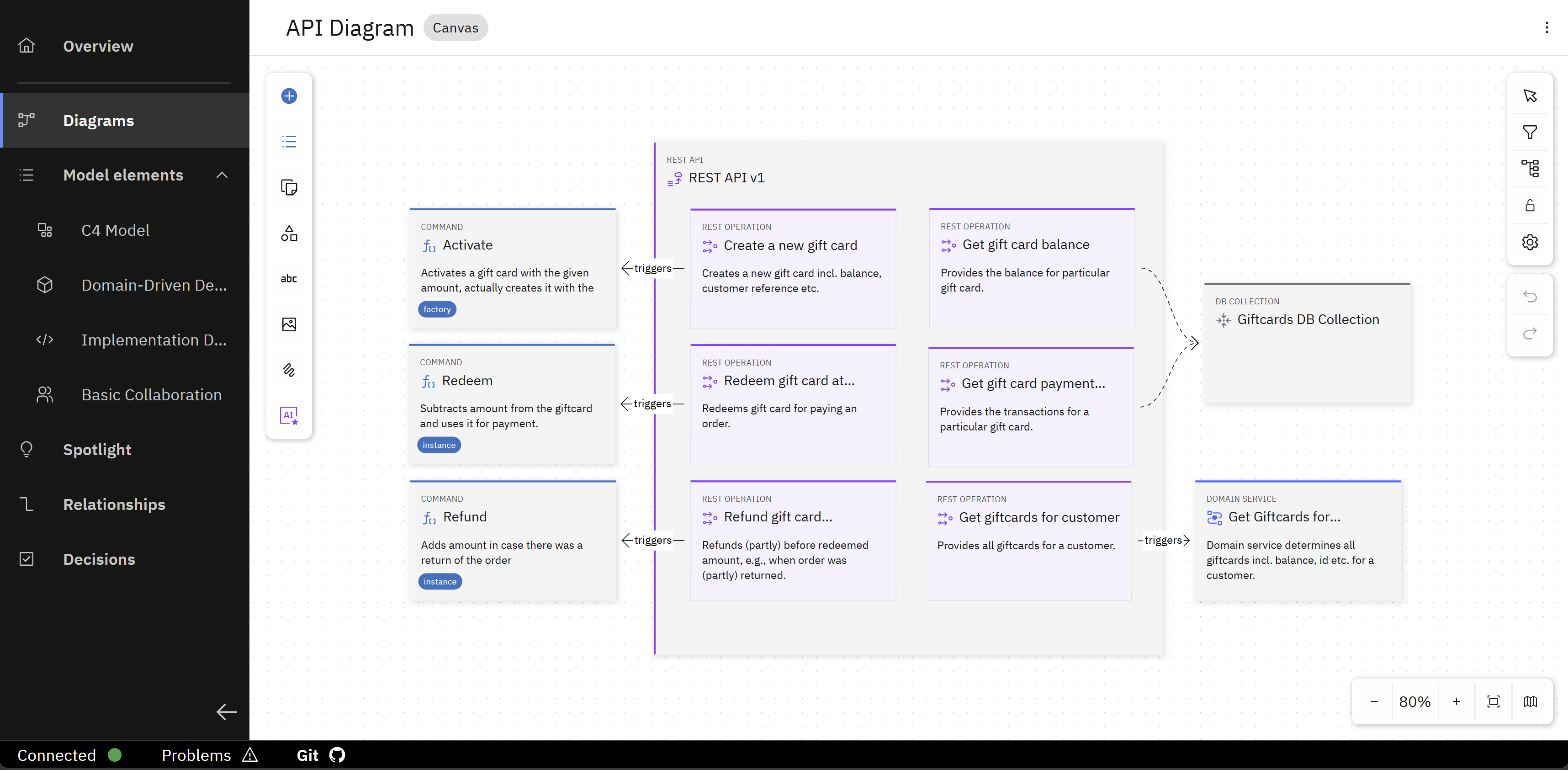Open Decisions in the sidebar
This screenshot has width=1568, height=770.
[x=124, y=559]
